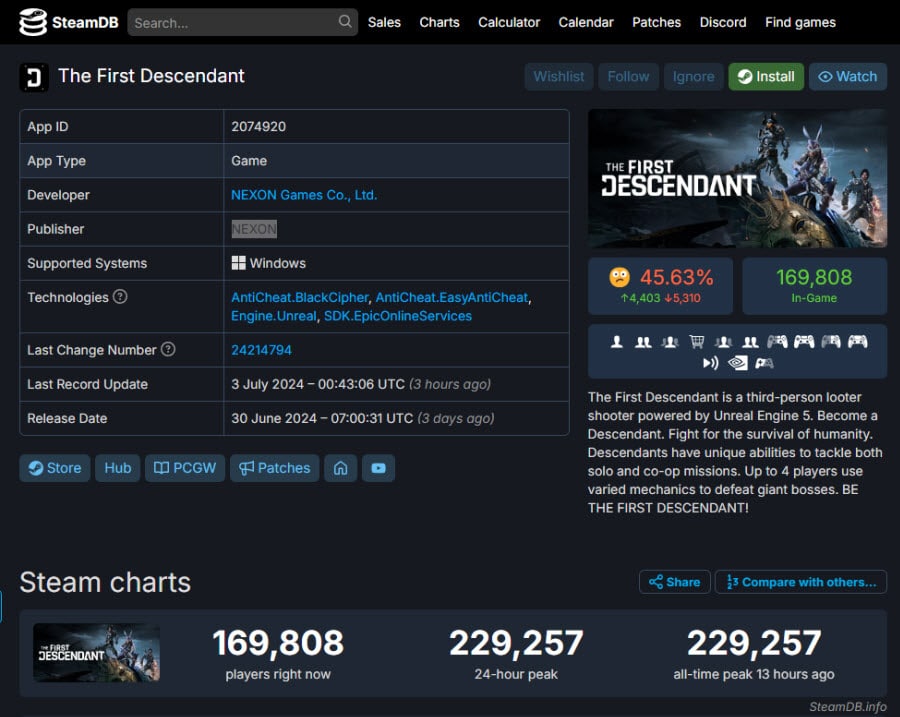Toggle Follow for this game
This screenshot has width=900, height=717.
[x=628, y=76]
